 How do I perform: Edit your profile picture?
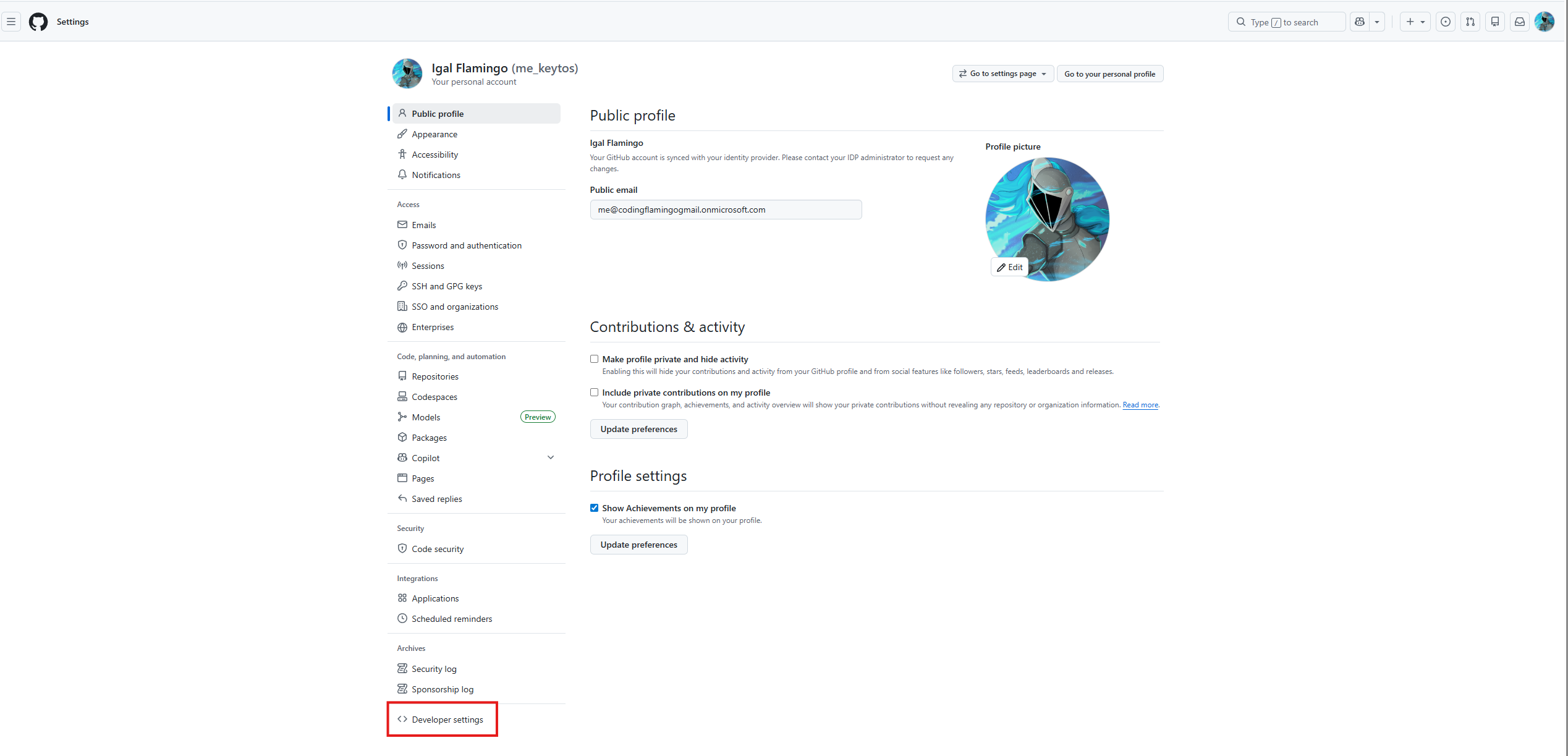(1009, 266)
